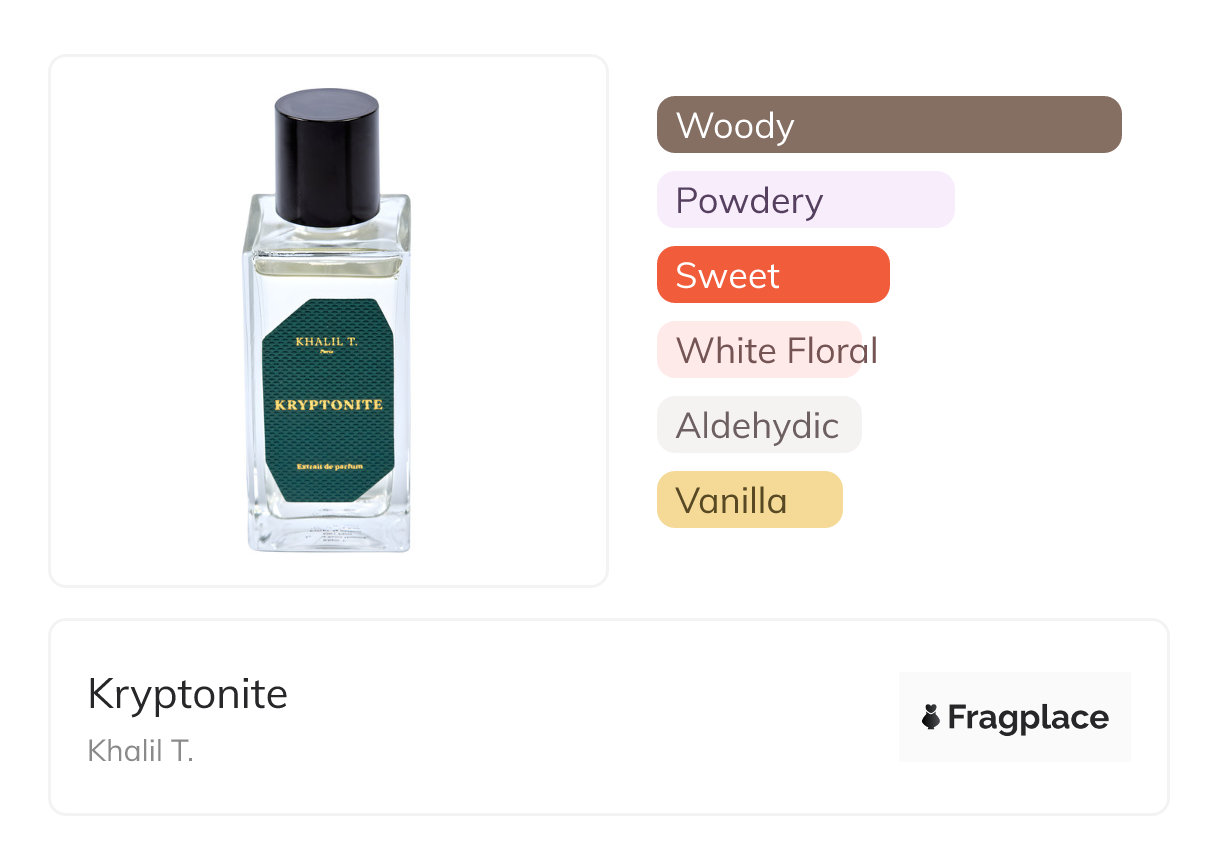Image resolution: width=1218 pixels, height=864 pixels.
Task: Click the yellow Vanilla accord bar
Action: (749, 500)
